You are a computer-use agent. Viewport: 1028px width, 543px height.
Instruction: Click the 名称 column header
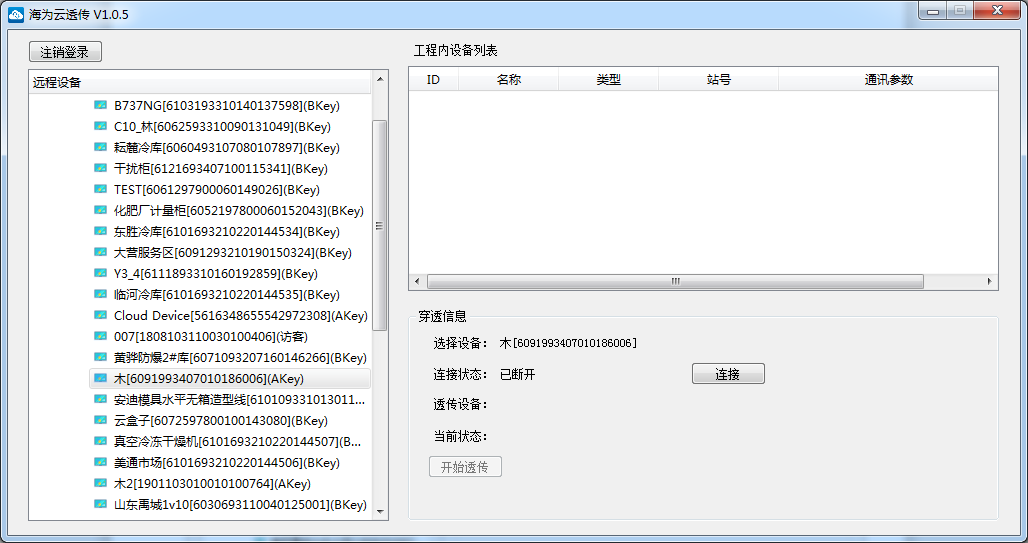point(509,79)
